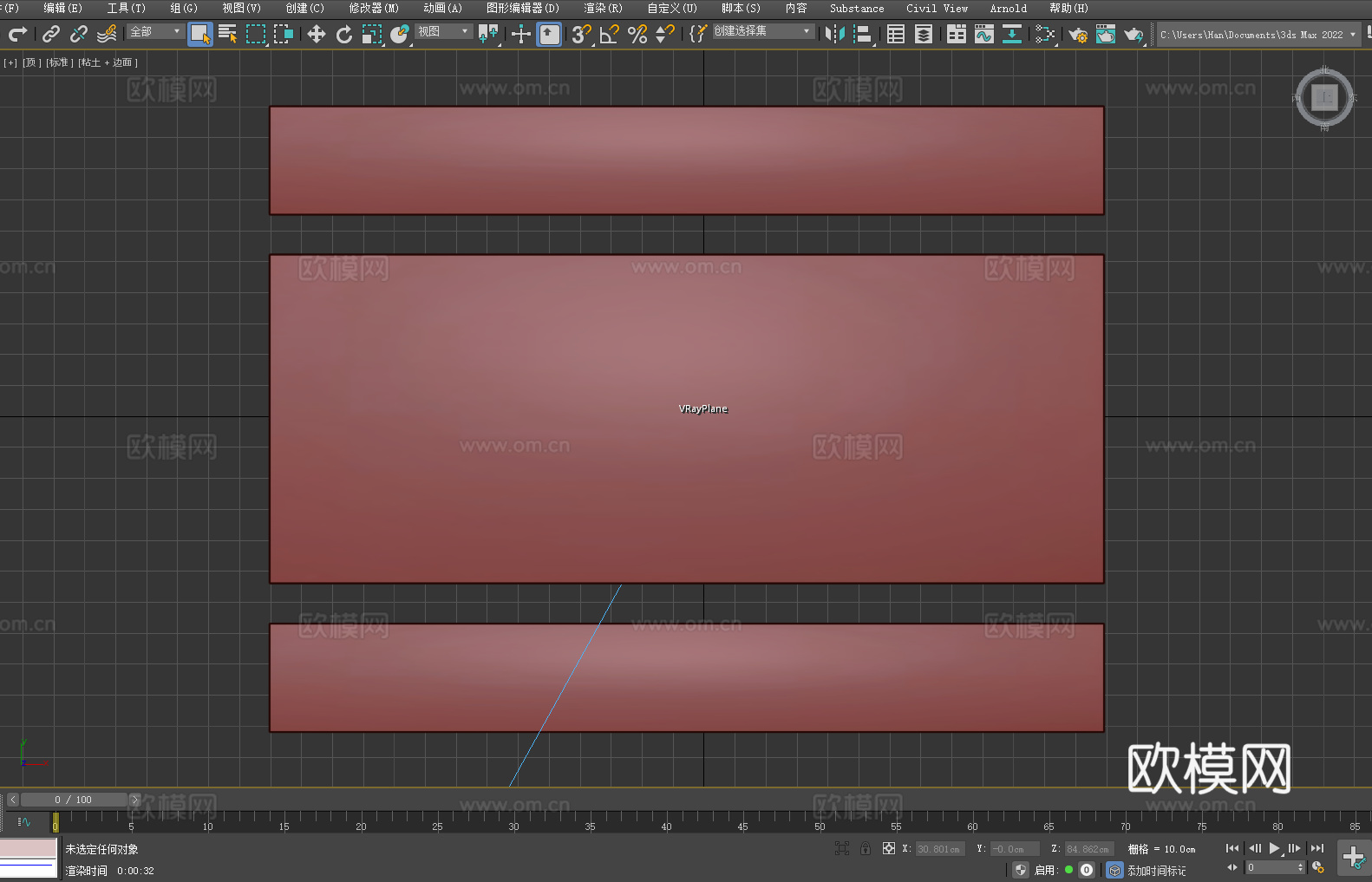Go to start frame
This screenshot has width=1372, height=882.
tap(1232, 848)
